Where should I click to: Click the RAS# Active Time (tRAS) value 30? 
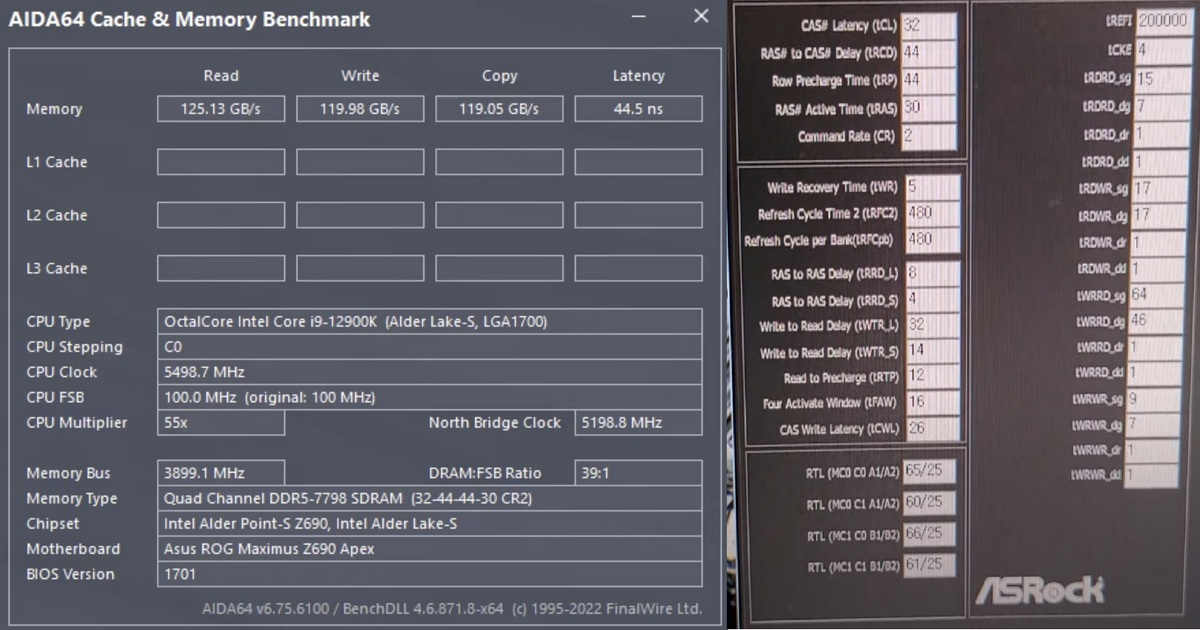928,108
